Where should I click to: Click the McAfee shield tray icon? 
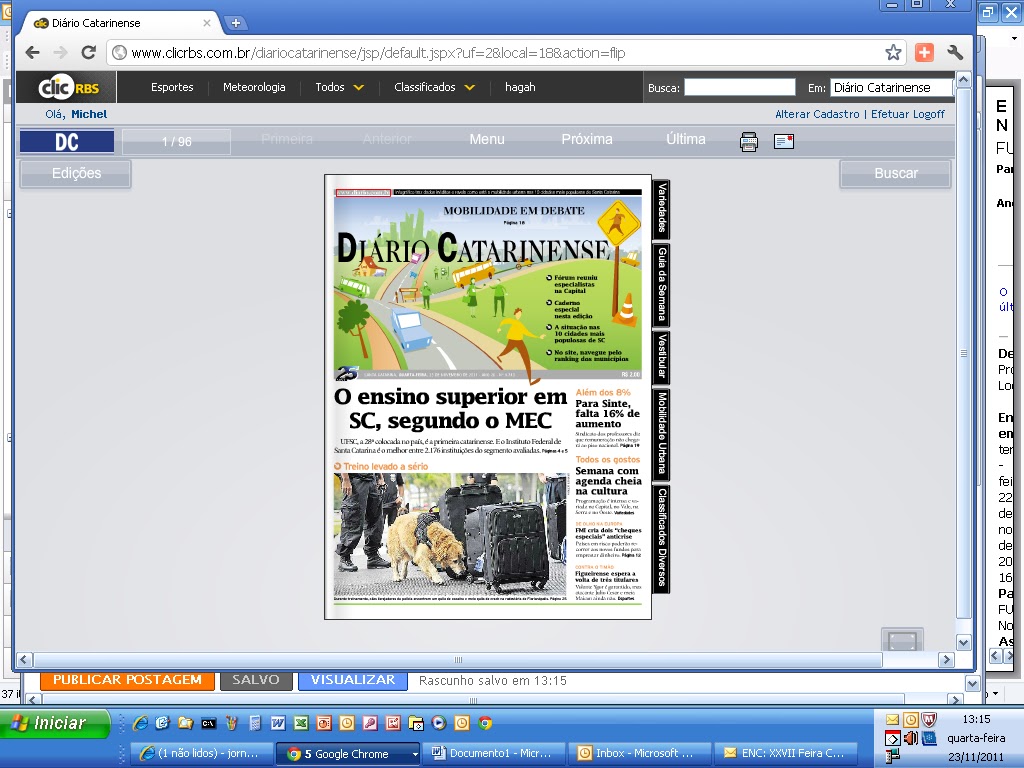point(929,720)
